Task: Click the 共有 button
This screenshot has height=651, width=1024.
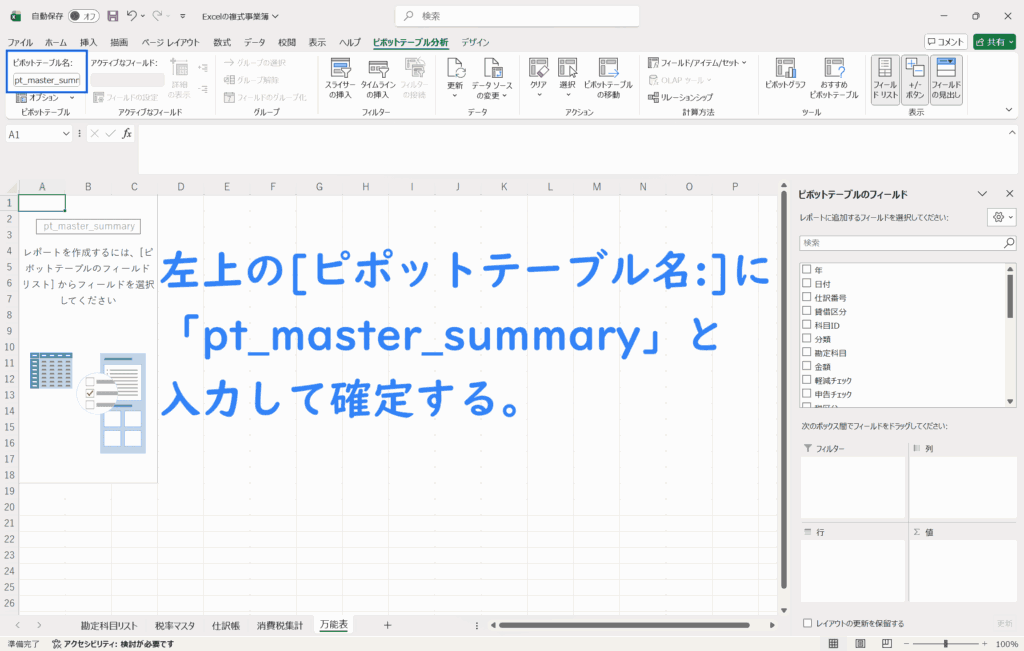Action: tap(994, 42)
